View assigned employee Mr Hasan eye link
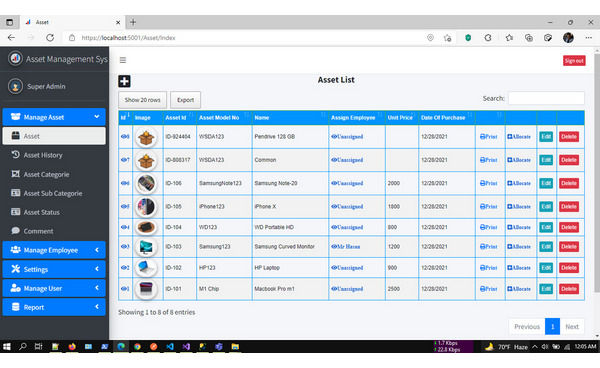Image resolution: width=600 pixels, height=368 pixels. pyautogui.click(x=346, y=247)
